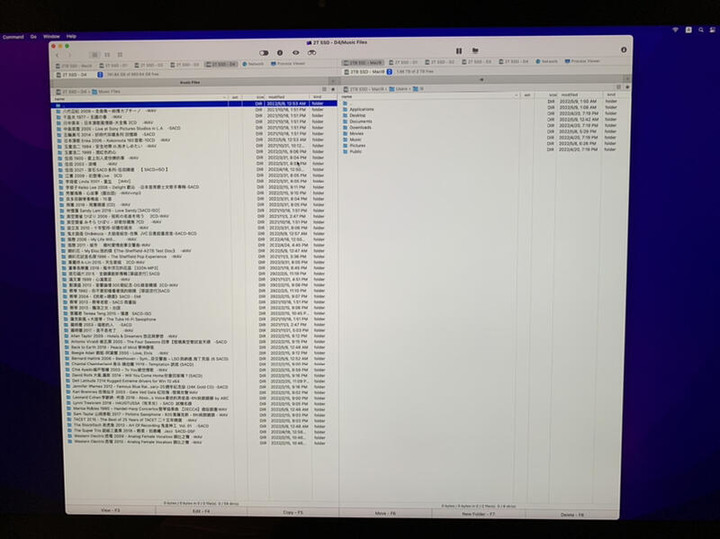The image size is (720, 539).
Task: Open Network in the left pane drive bar
Action: 253,64
